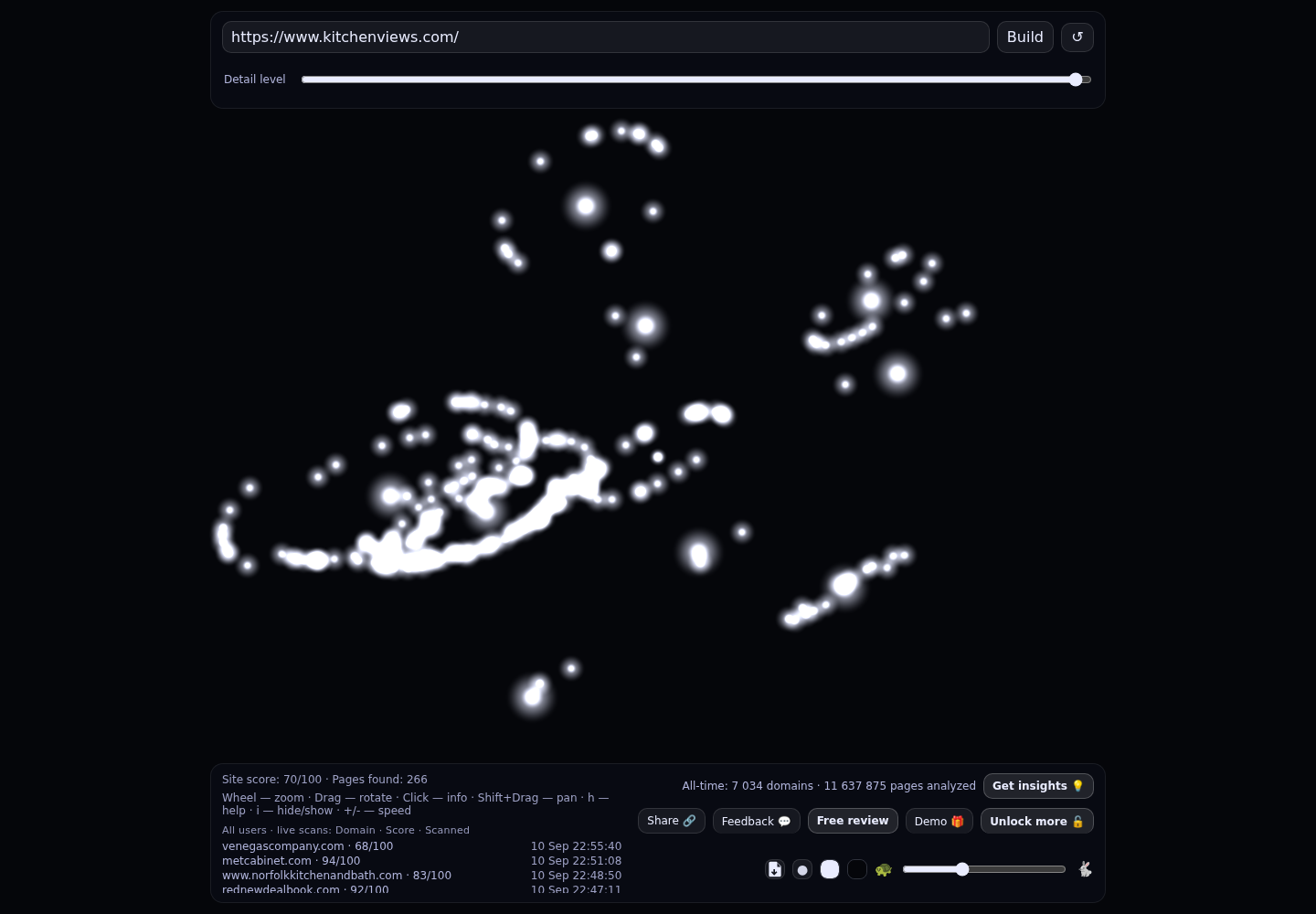The image size is (1316, 914).
Task: Click the download file icon
Action: (x=775, y=869)
